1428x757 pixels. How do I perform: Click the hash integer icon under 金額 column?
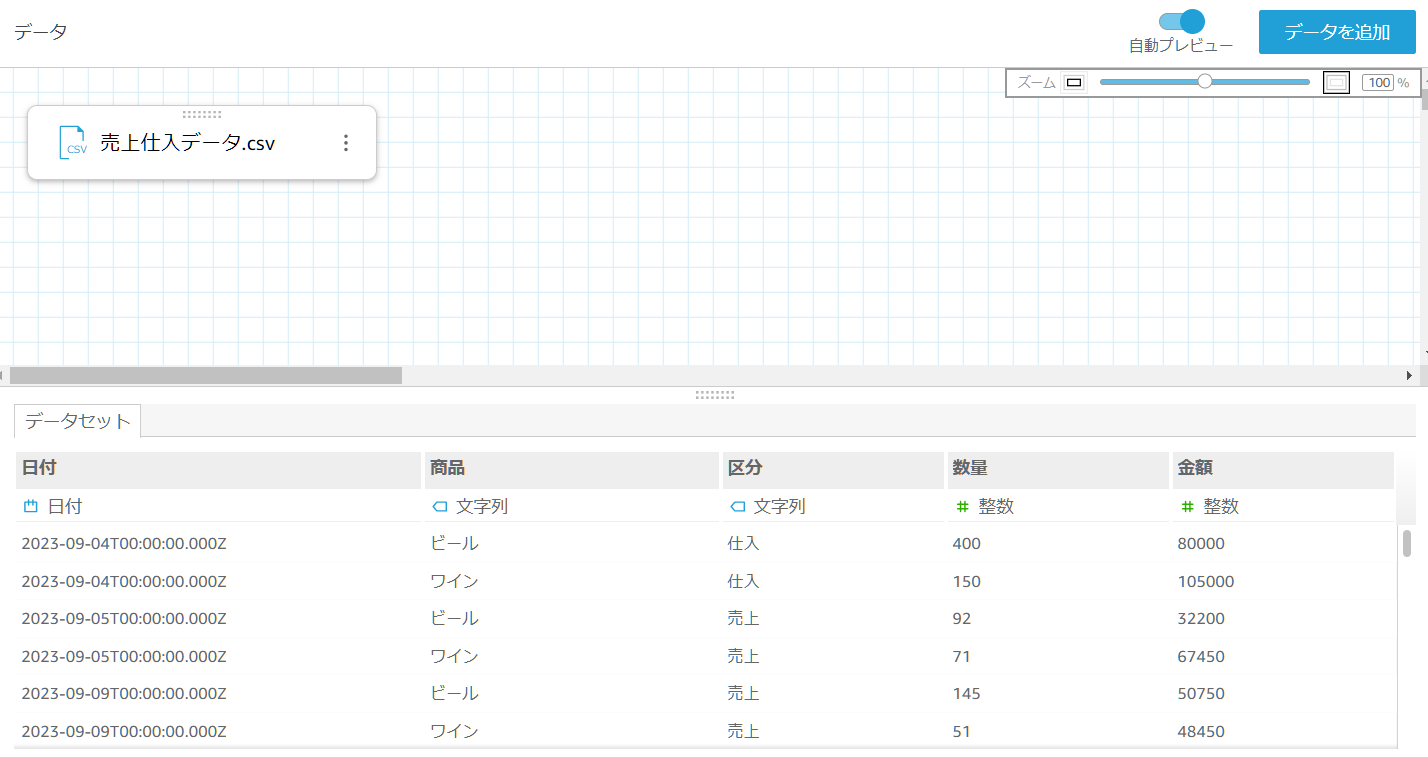(x=1187, y=507)
